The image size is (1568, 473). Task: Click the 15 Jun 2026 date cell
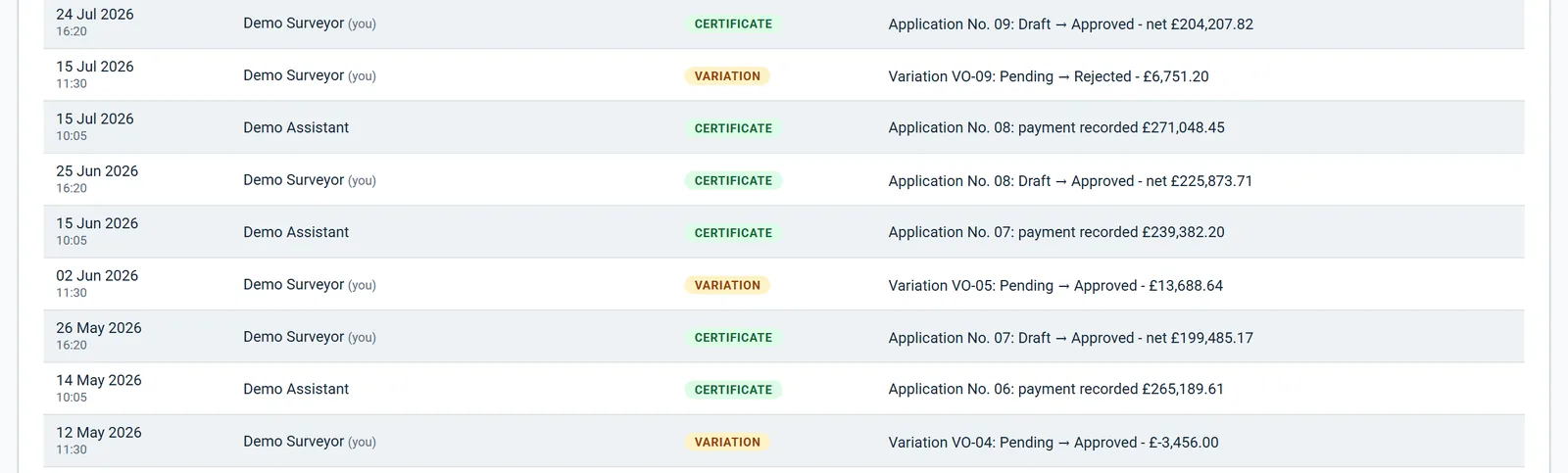tap(97, 231)
